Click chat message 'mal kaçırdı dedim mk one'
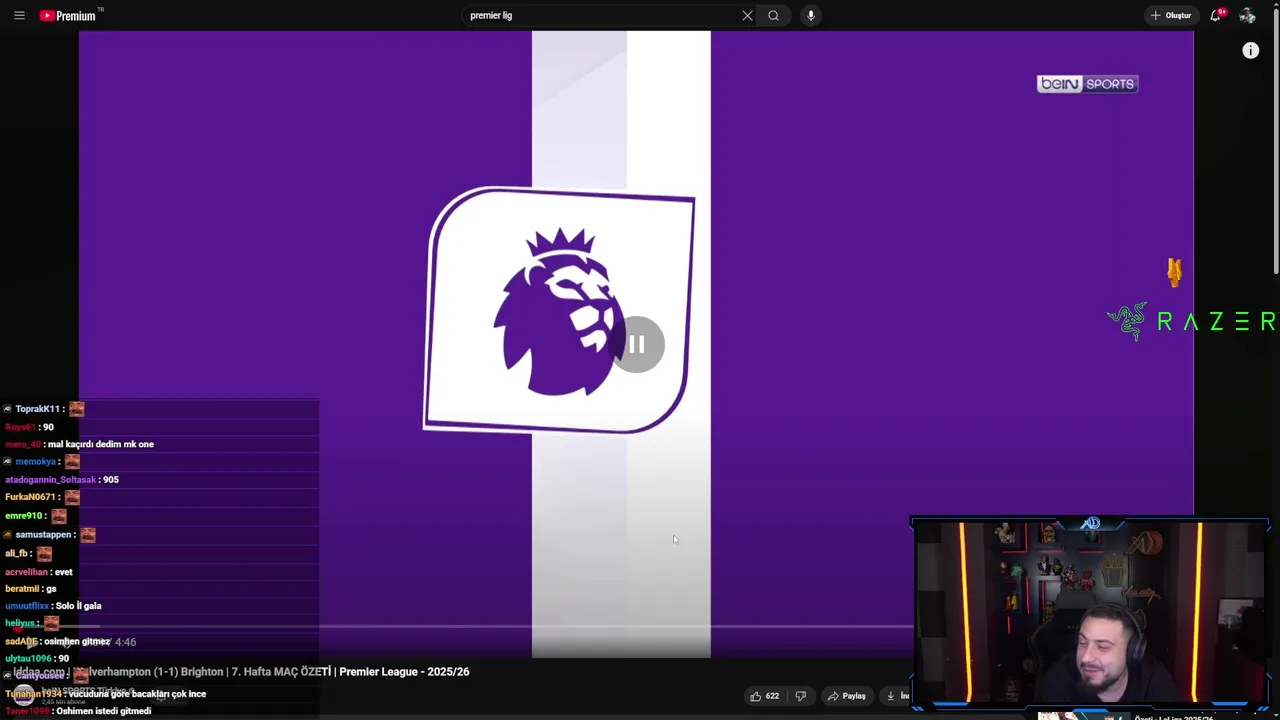Image resolution: width=1280 pixels, height=720 pixels. [x=99, y=444]
